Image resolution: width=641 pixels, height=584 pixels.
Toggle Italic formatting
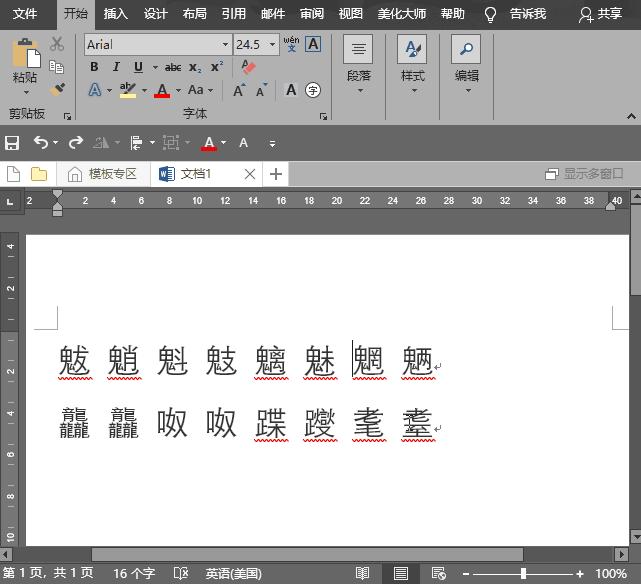[116, 67]
